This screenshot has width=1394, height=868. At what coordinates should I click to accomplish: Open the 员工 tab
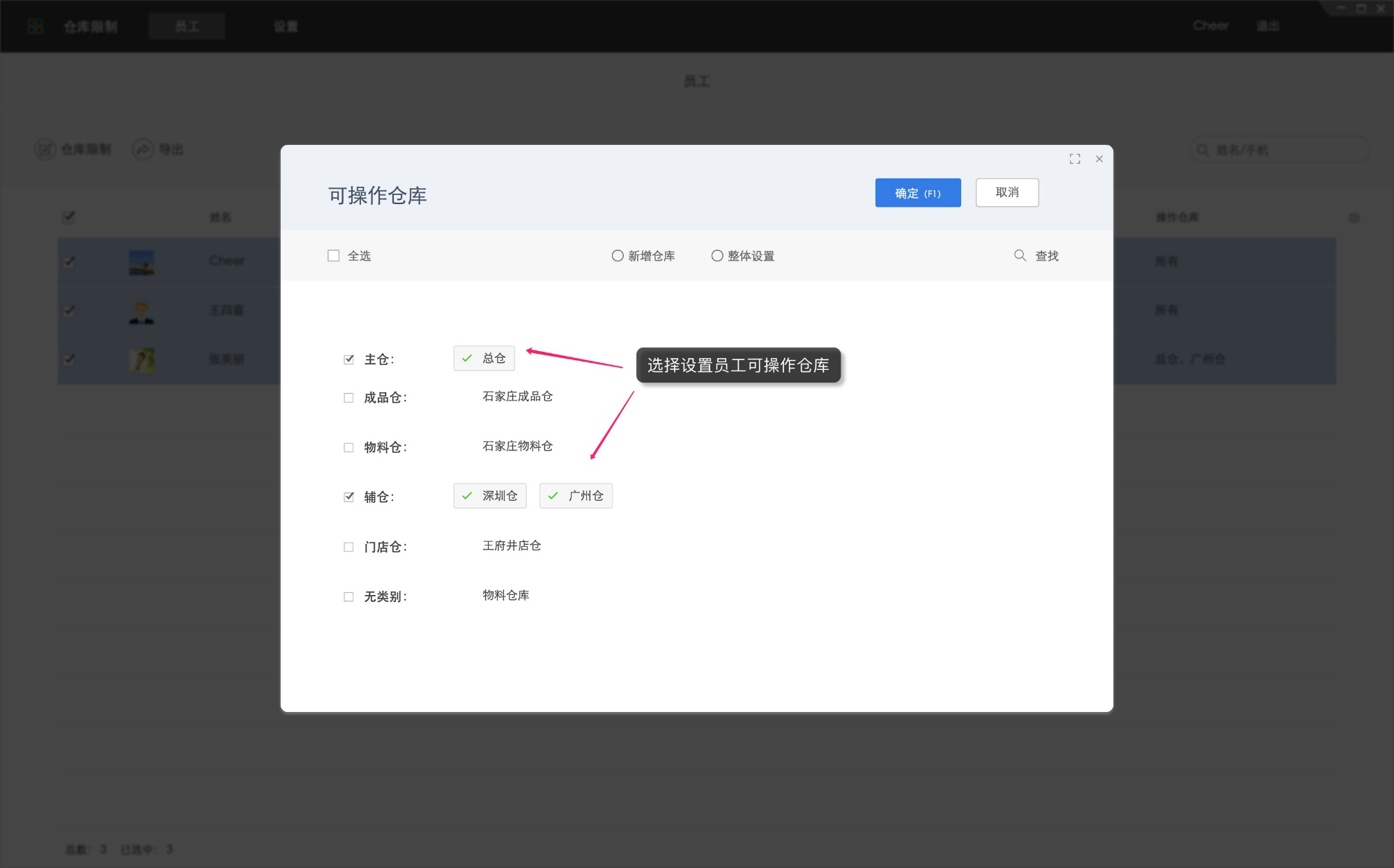click(x=187, y=26)
